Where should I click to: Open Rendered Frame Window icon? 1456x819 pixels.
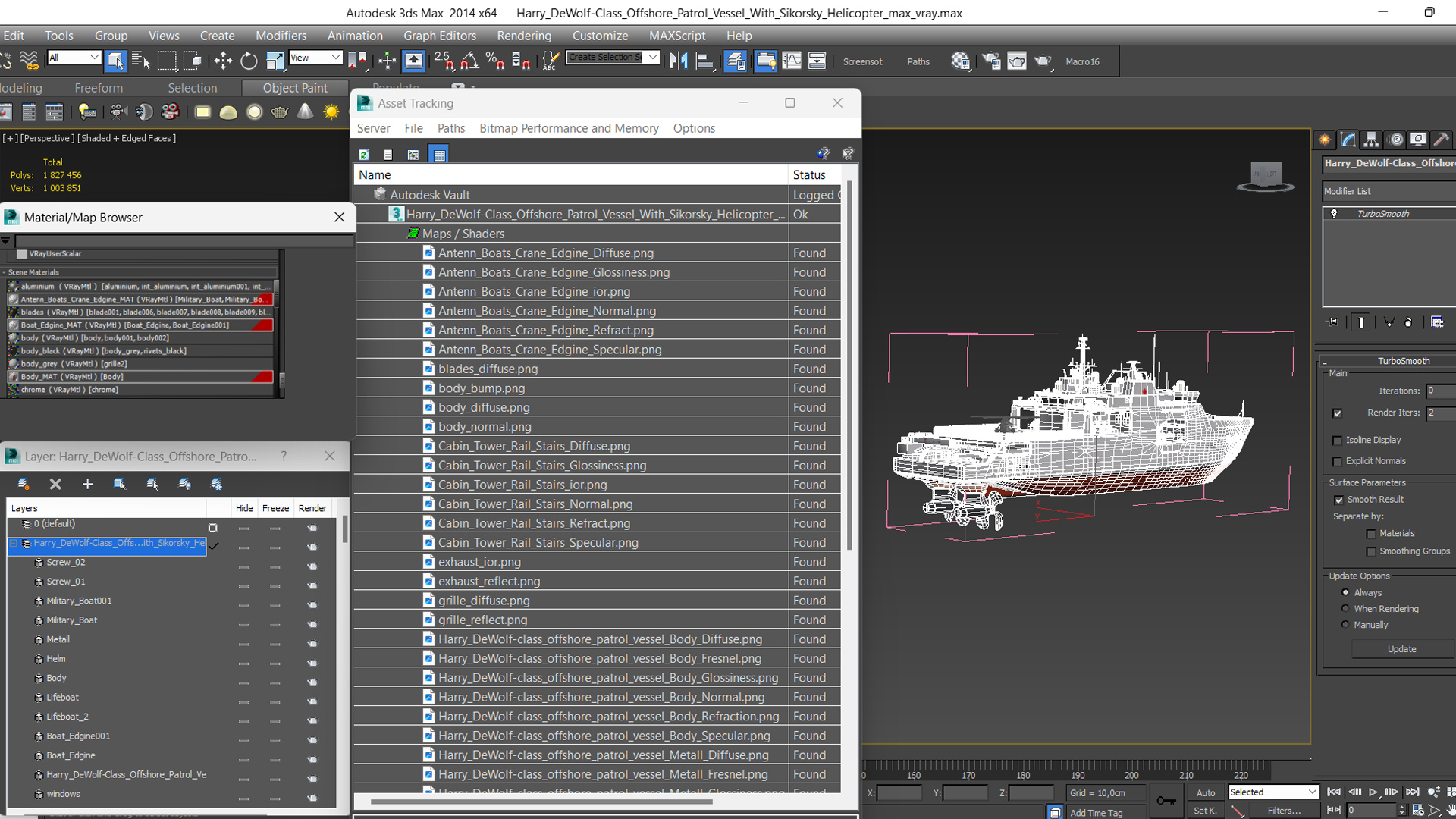pyautogui.click(x=1017, y=61)
